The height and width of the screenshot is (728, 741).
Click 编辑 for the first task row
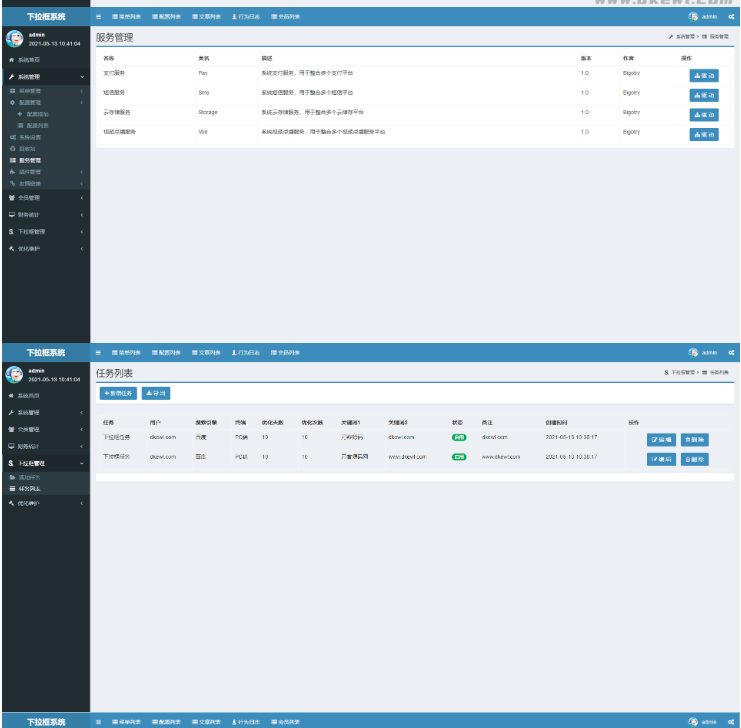coord(660,439)
